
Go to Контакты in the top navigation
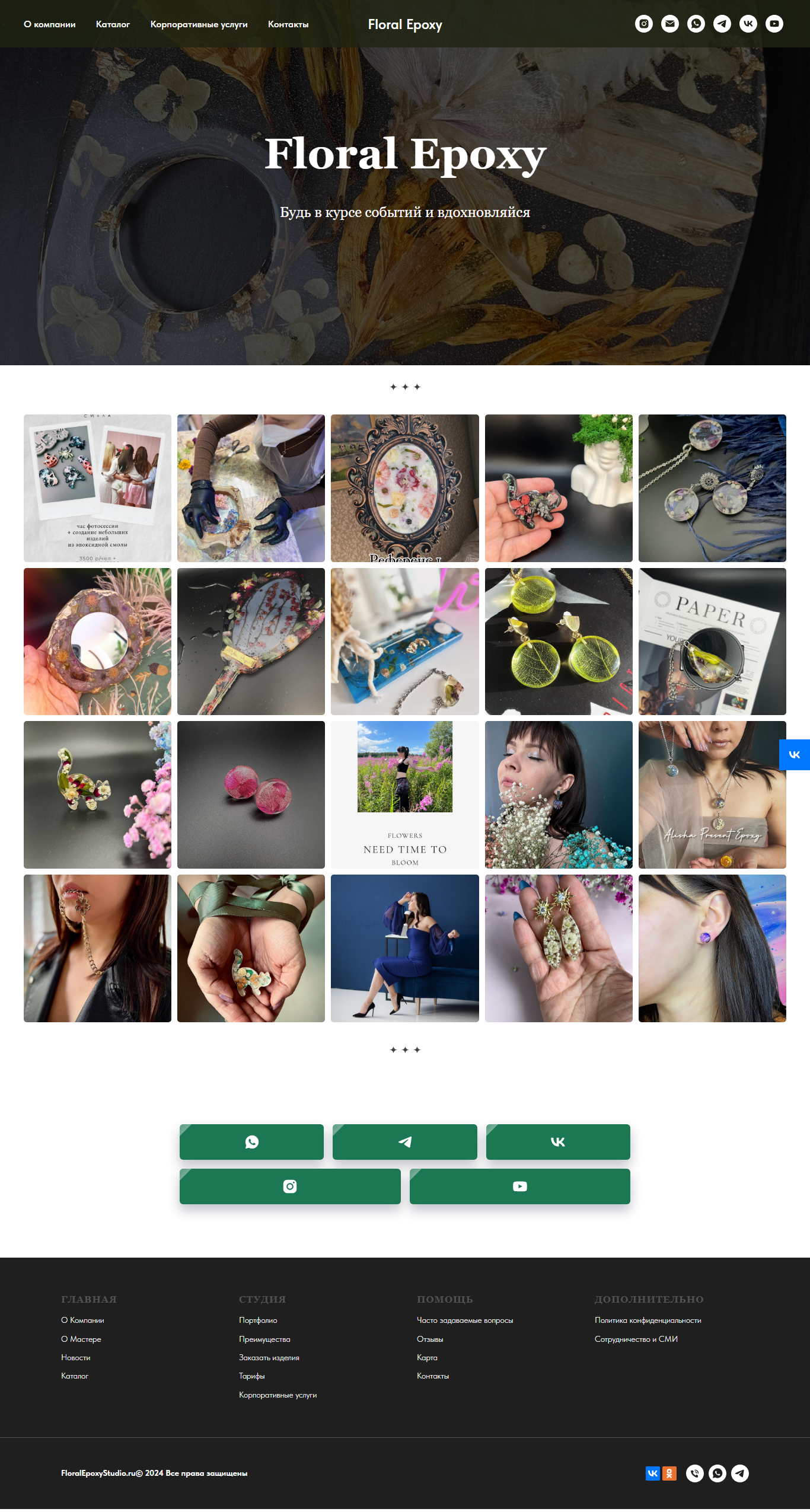pyautogui.click(x=288, y=24)
